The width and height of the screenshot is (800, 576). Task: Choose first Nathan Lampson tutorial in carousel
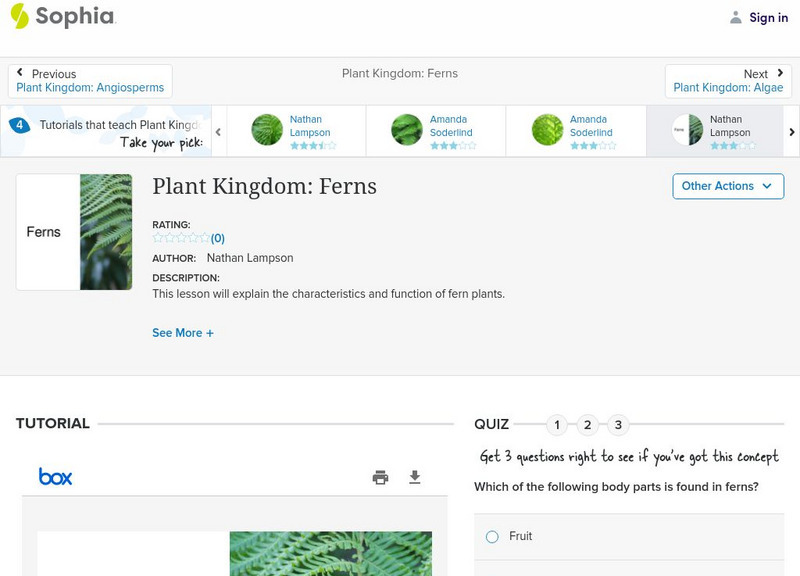click(x=296, y=130)
